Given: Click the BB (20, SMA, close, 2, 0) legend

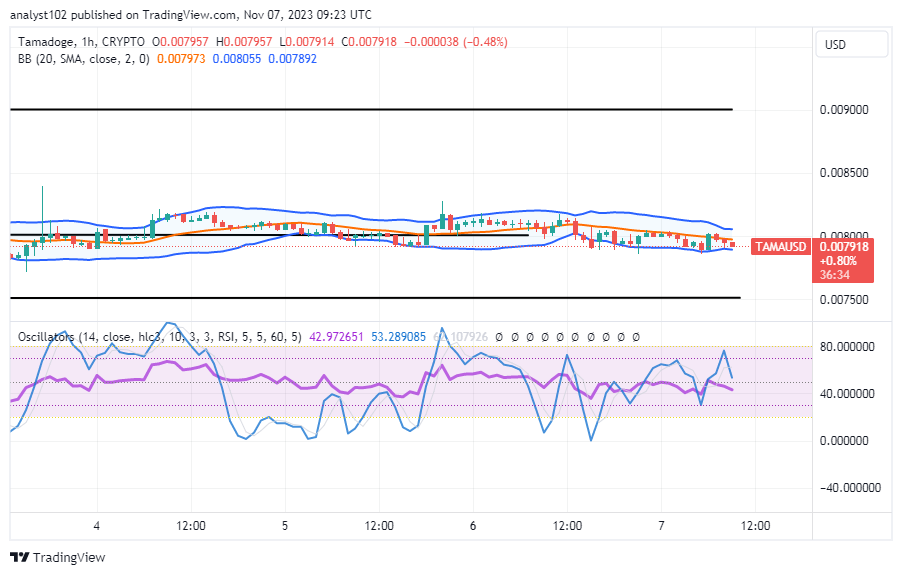Looking at the screenshot, I should tap(83, 59).
